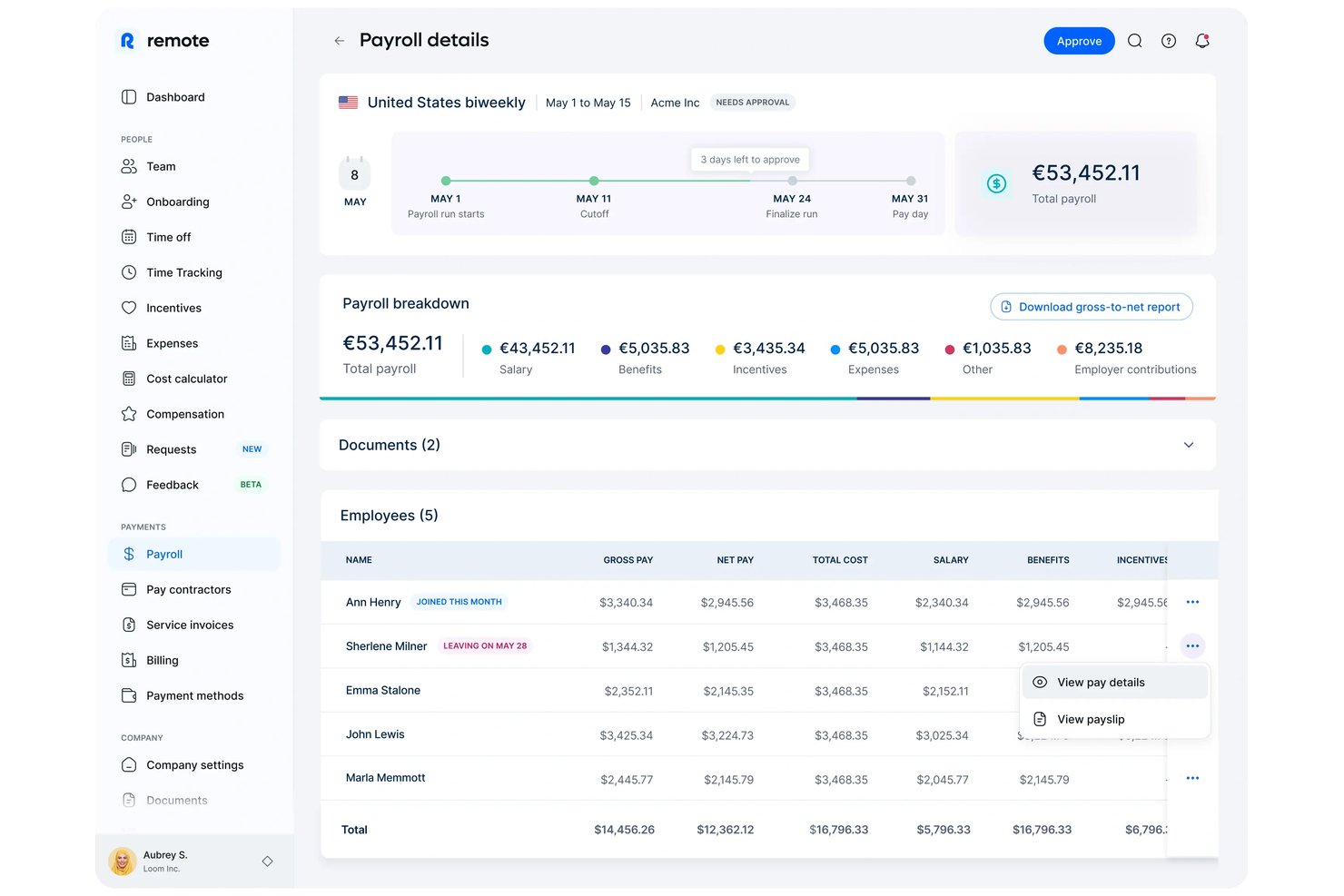Viewport: 1344px width, 896px height.
Task: Close the actions menu for Sherlene Milner
Action: pyautogui.click(x=1192, y=645)
